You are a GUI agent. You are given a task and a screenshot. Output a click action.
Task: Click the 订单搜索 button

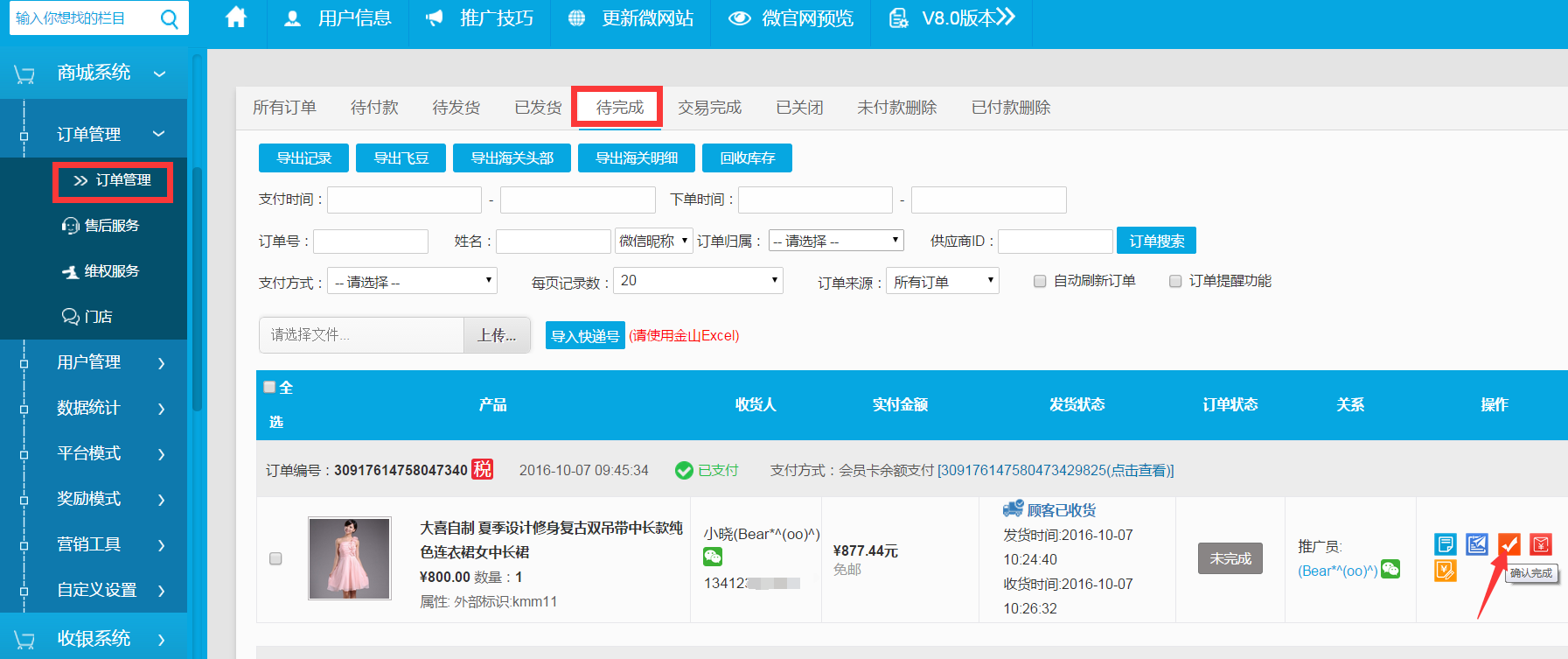point(1156,241)
